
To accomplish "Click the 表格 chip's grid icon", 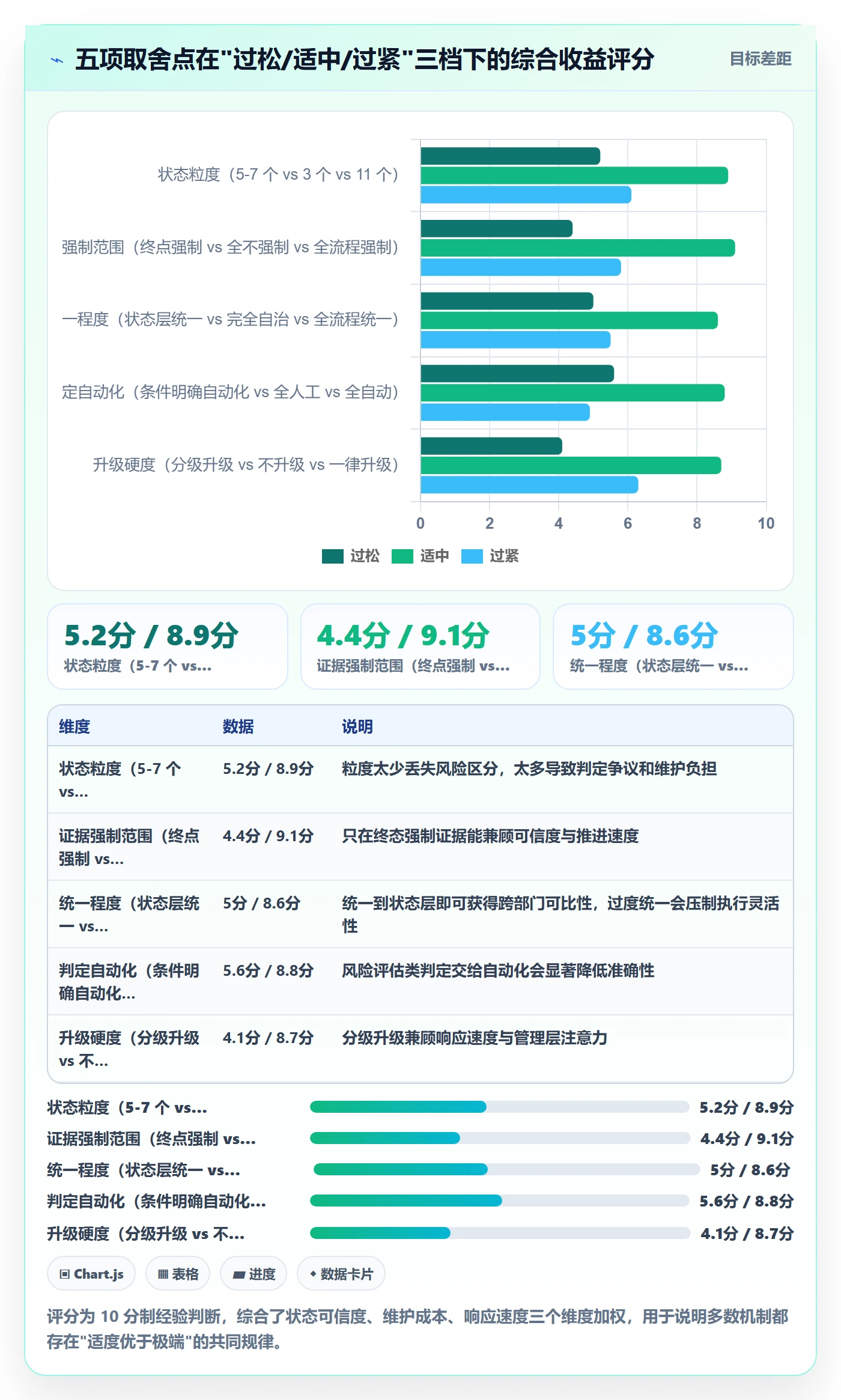I will point(163,1274).
